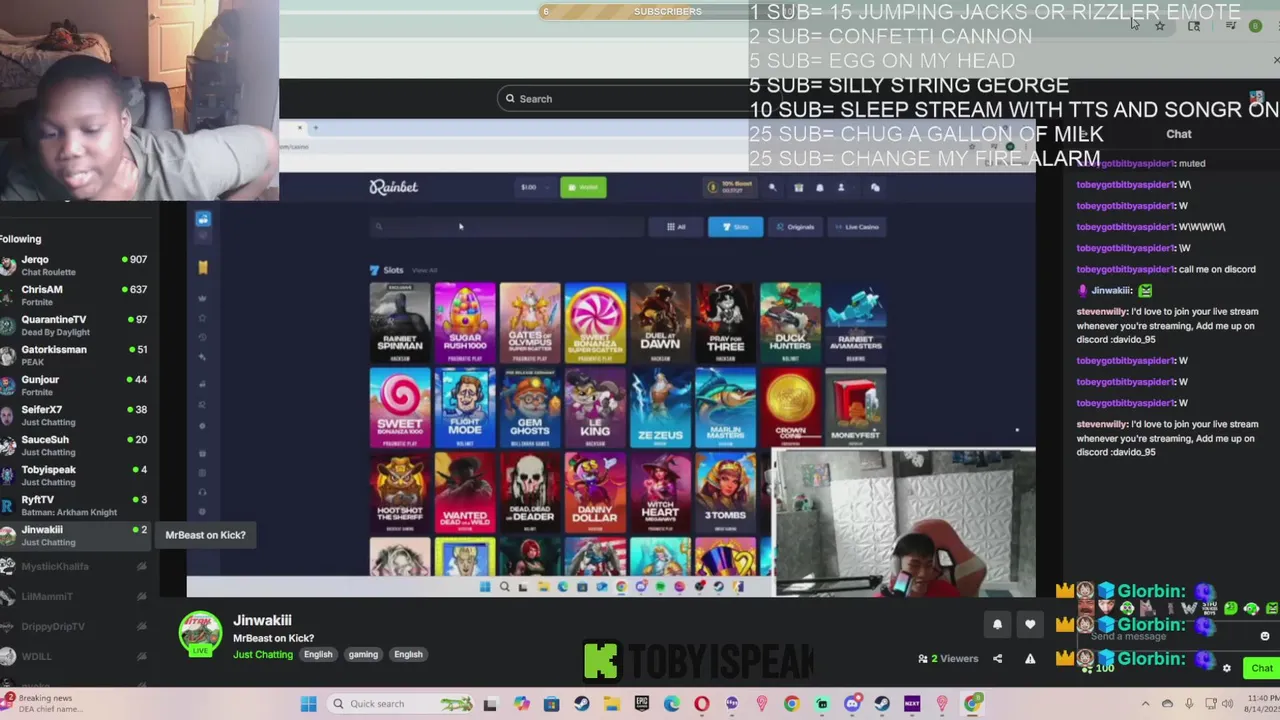Click the share icon beside the viewer count
This screenshot has height=720, width=1280.
(x=997, y=658)
